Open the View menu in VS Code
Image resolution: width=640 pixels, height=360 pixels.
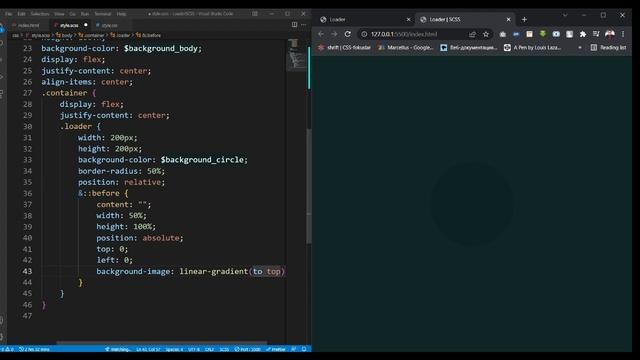click(x=59, y=13)
